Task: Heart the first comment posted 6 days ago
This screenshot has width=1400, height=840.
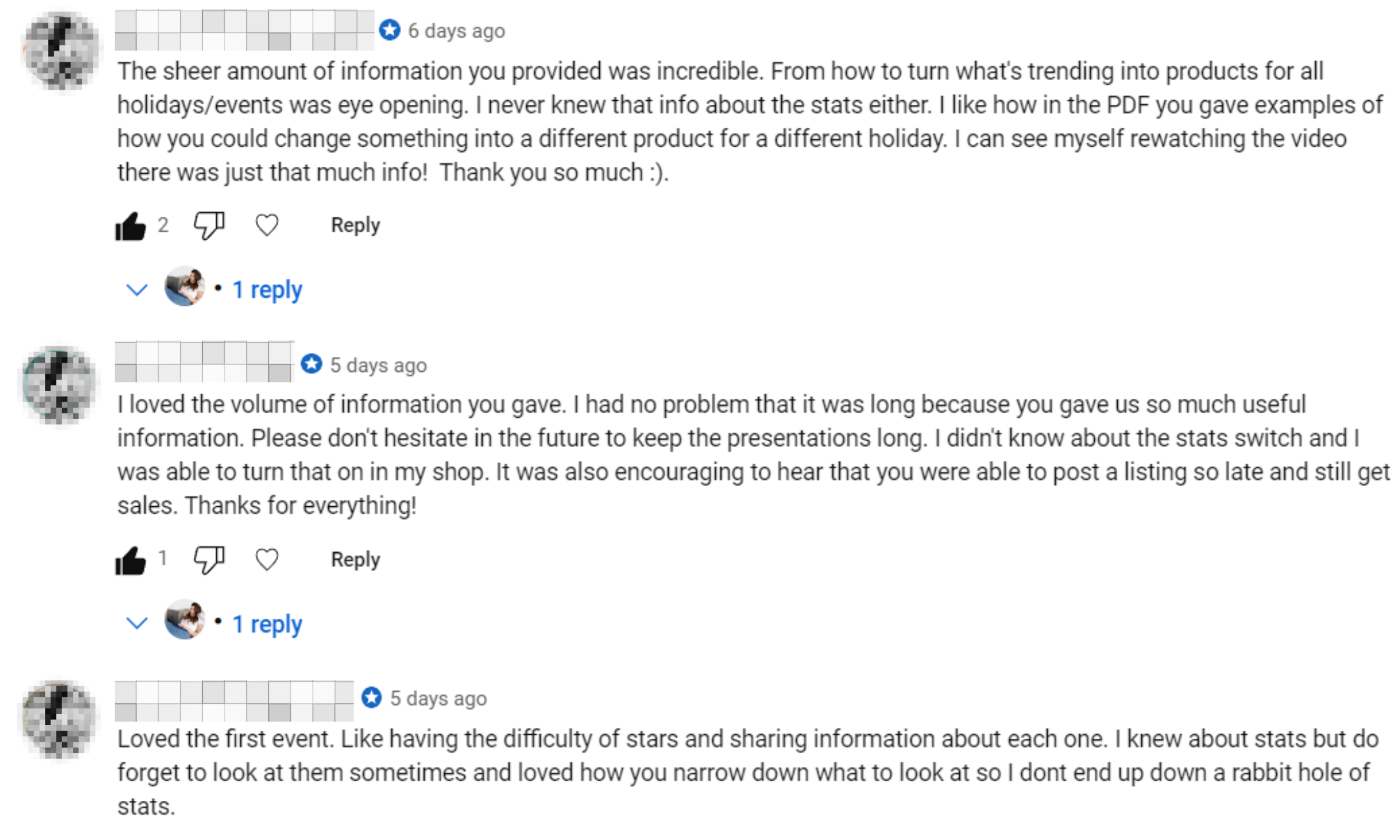Action: 267,225
